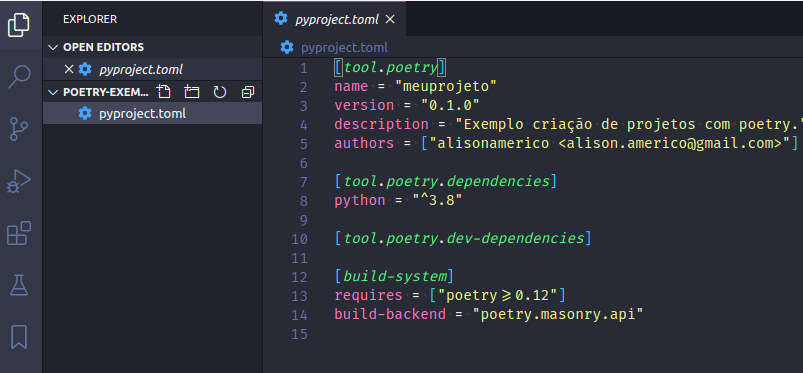Click the "meuprojeto" name value
This screenshot has height=373, width=803.
[x=446, y=86]
